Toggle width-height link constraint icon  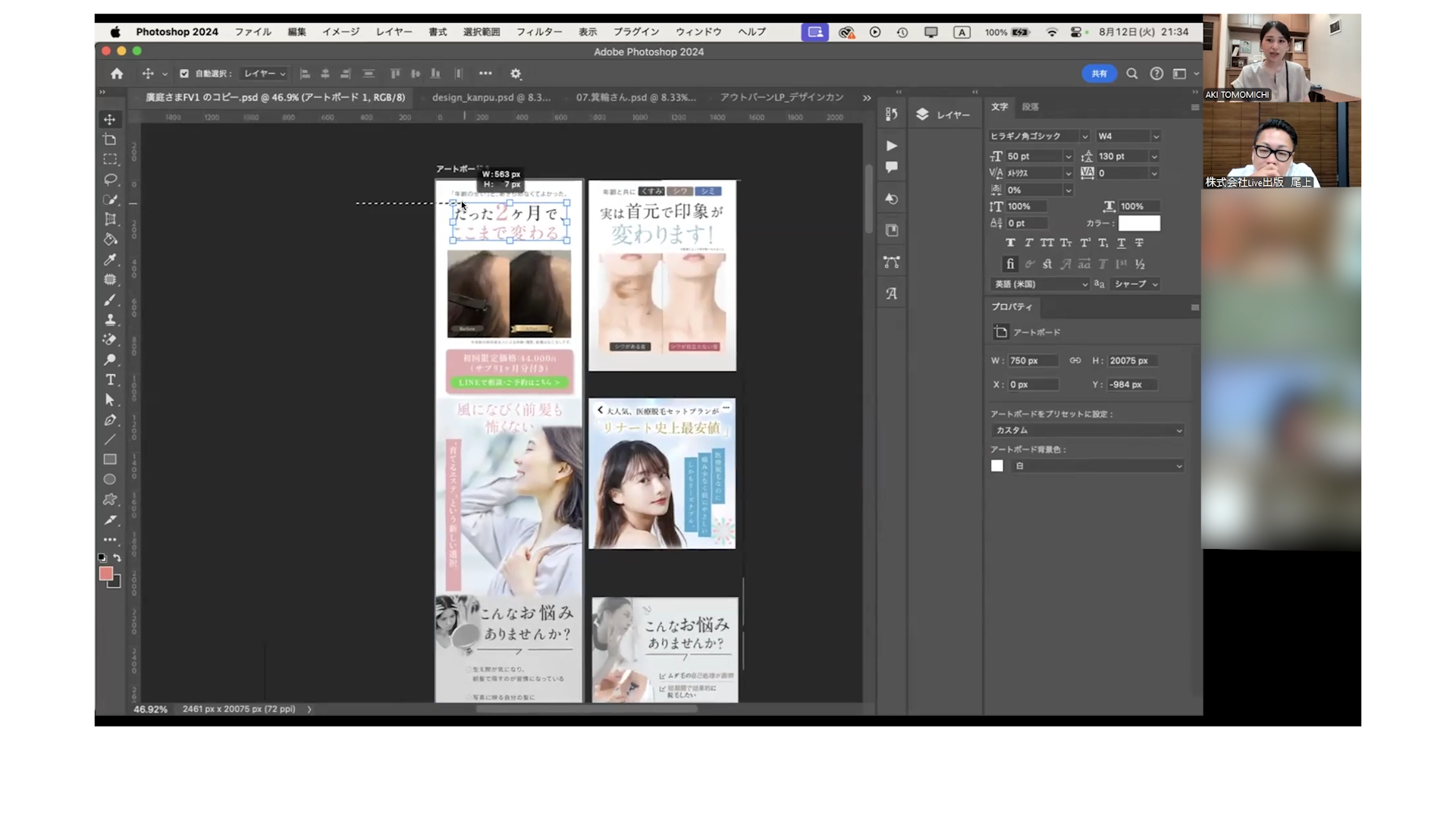pyautogui.click(x=1075, y=360)
